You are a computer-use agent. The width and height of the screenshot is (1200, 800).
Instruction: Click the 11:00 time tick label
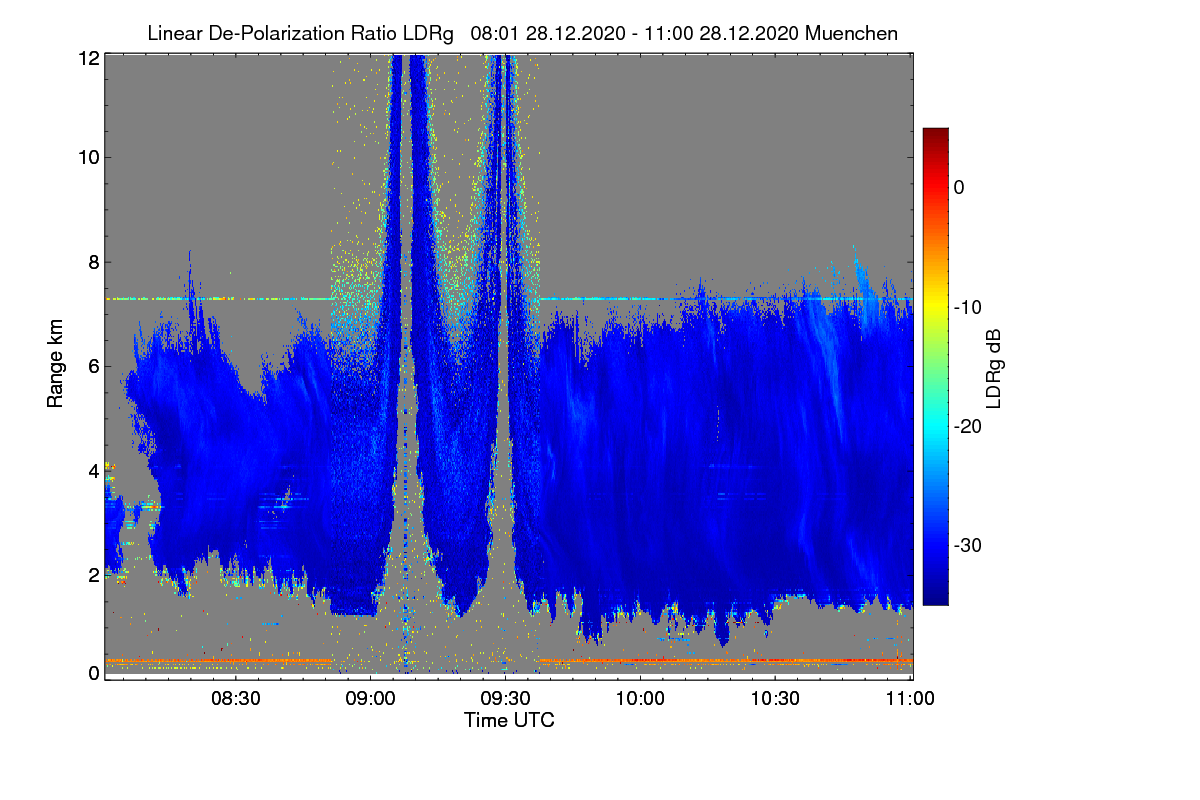[909, 698]
